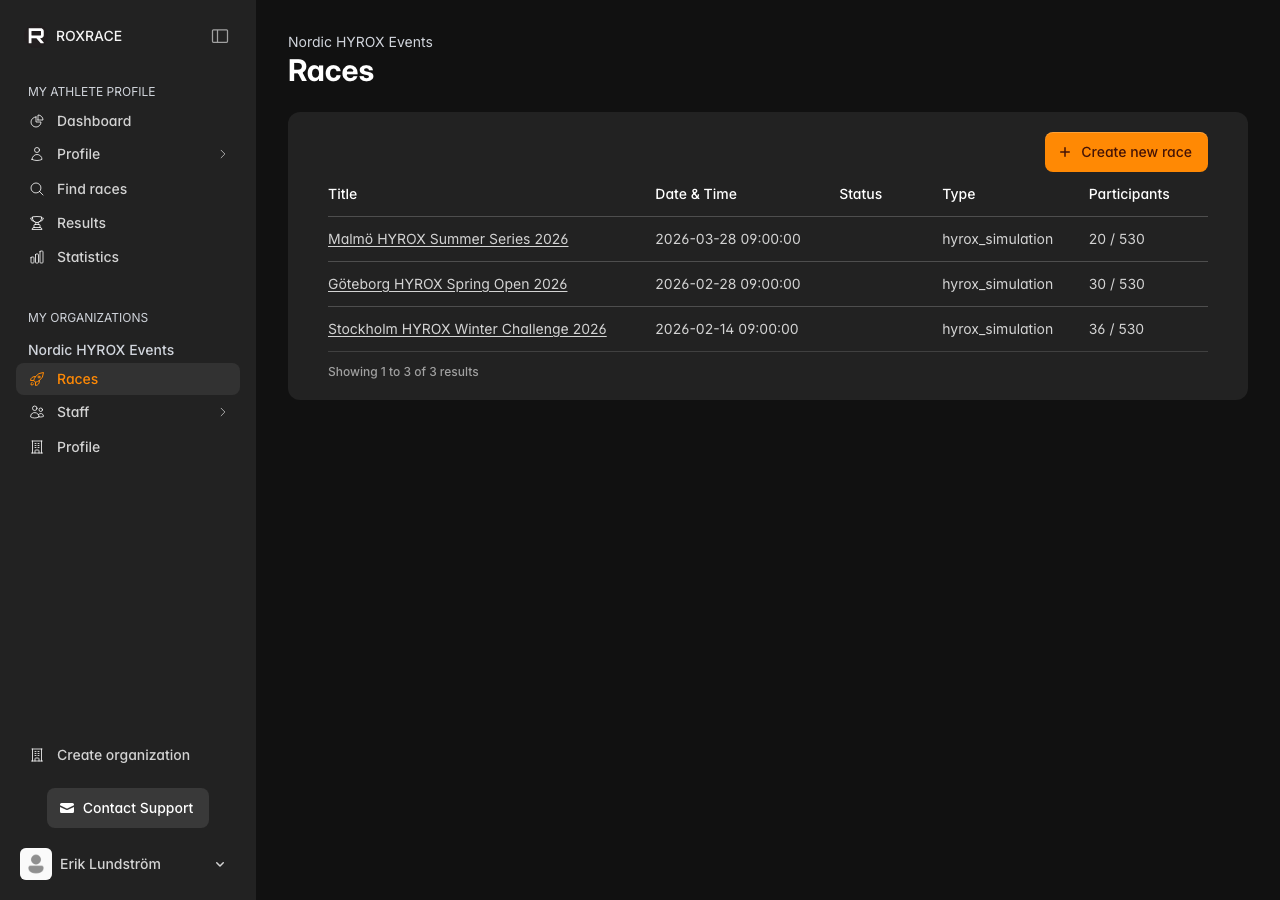Image resolution: width=1280 pixels, height=900 pixels.
Task: Click the Dashboard chart icon
Action: 37,121
